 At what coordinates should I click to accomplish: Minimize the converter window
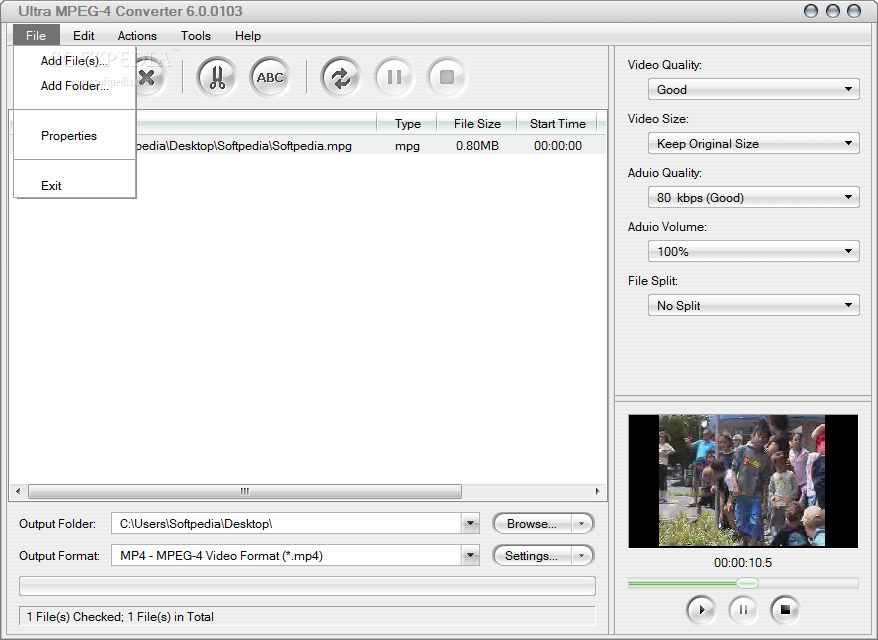[810, 11]
